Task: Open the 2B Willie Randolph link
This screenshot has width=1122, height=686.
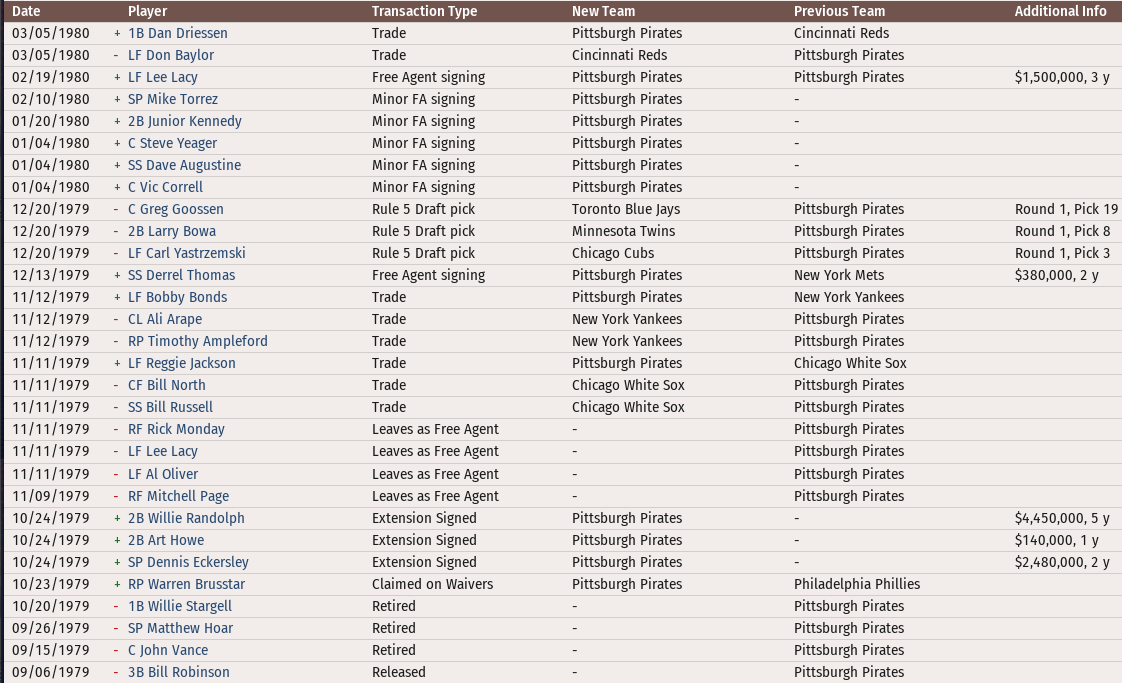Action: click(186, 519)
